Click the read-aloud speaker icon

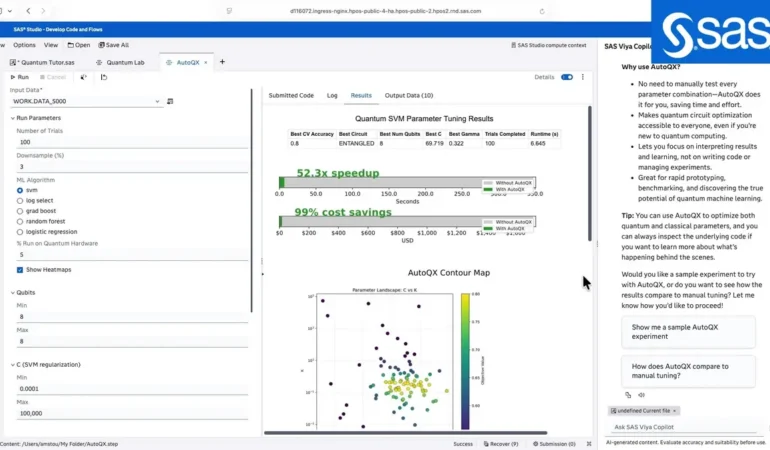641,395
